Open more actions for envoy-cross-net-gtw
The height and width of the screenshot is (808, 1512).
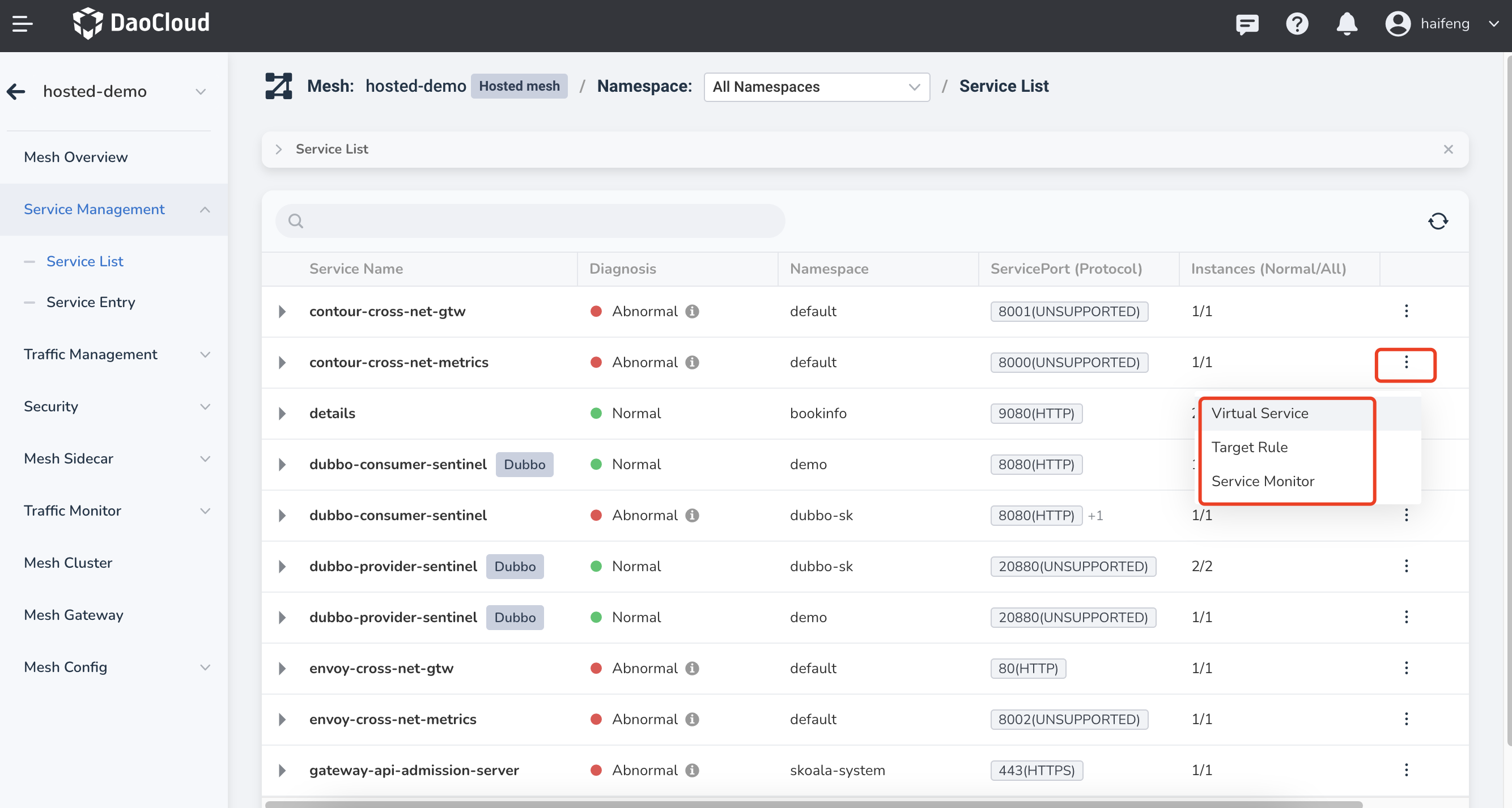pos(1406,669)
